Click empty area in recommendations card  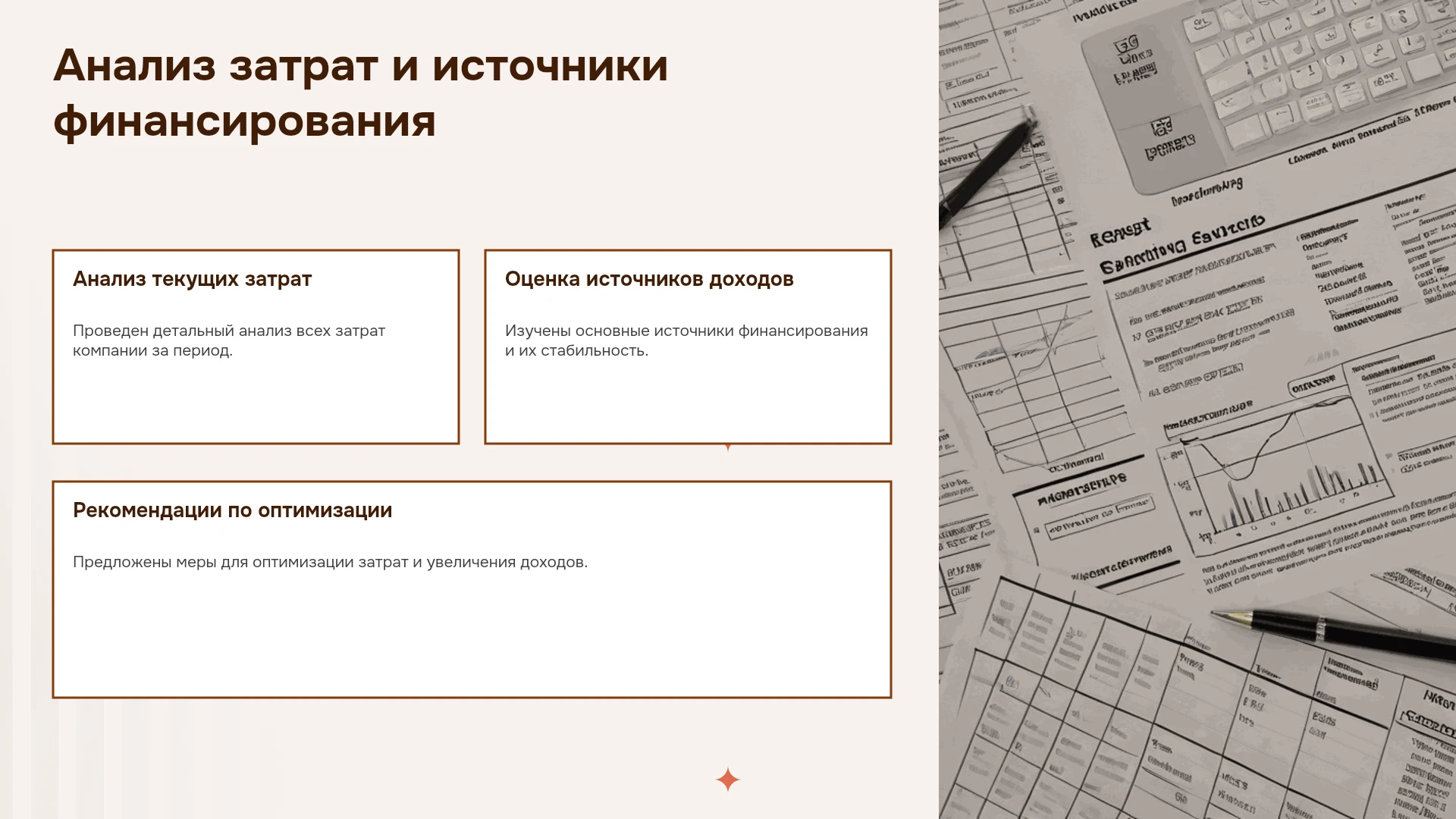click(472, 637)
